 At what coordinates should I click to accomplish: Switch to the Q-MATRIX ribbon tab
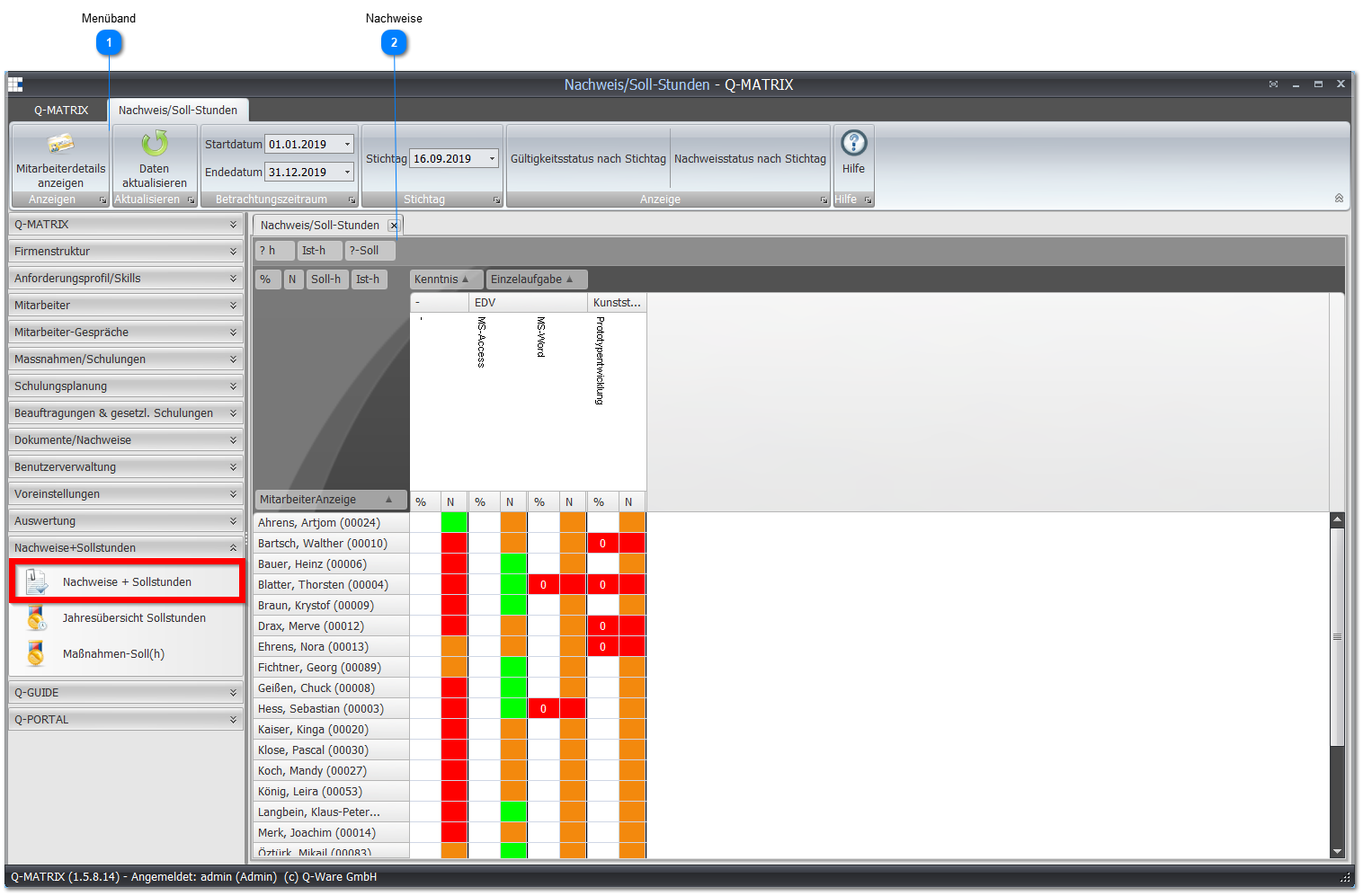pyautogui.click(x=61, y=111)
